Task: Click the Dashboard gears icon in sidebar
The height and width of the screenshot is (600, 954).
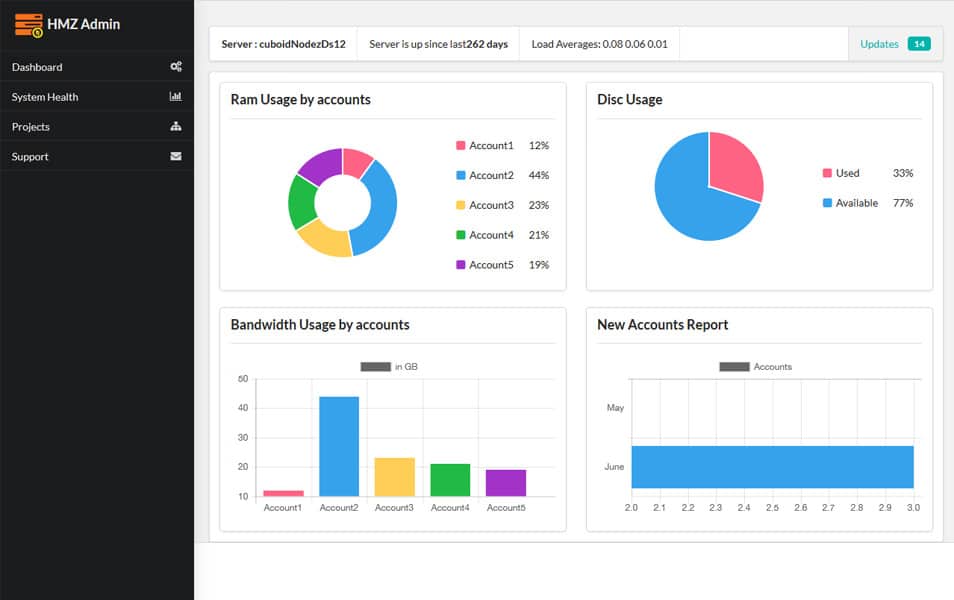Action: coord(177,67)
